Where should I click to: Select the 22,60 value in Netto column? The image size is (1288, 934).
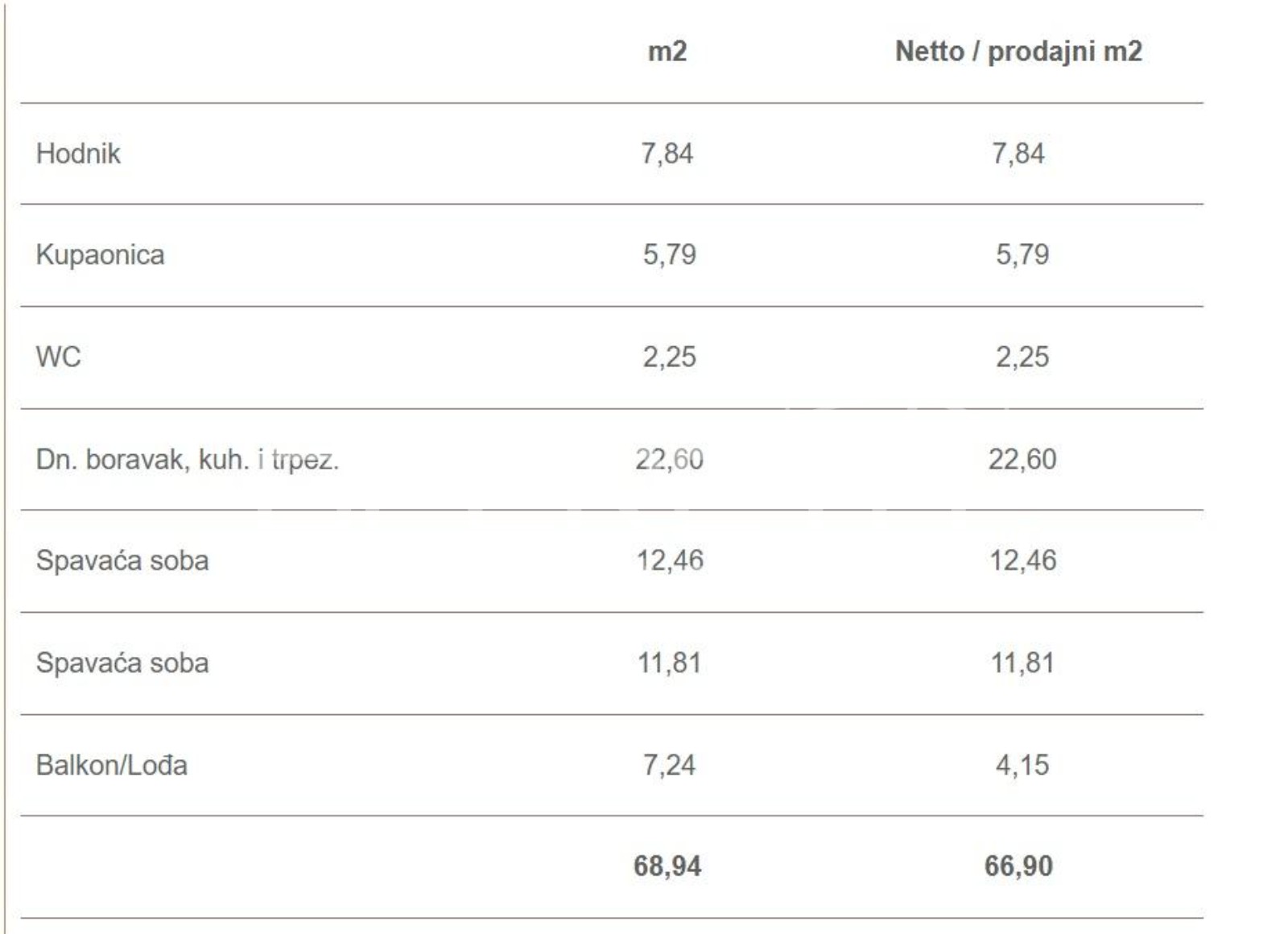pos(1022,459)
